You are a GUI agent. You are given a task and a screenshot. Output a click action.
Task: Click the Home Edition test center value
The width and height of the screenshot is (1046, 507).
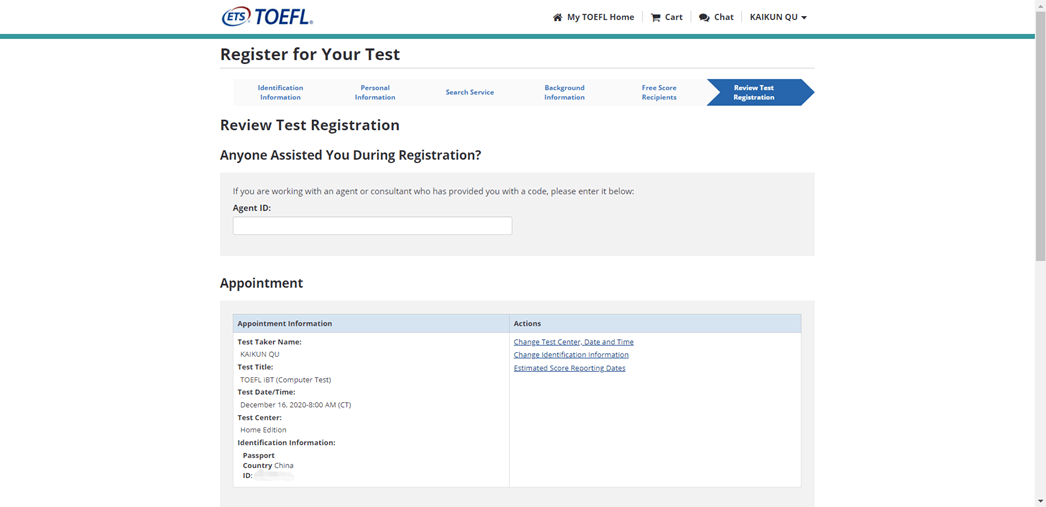click(263, 430)
